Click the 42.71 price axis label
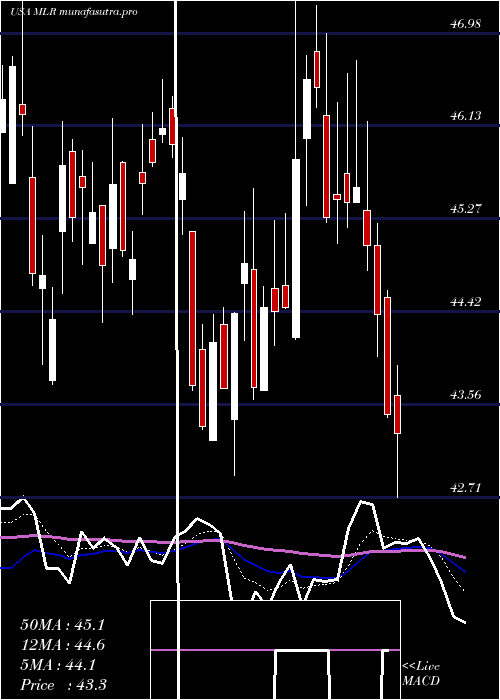The image size is (500, 700). (x=466, y=488)
